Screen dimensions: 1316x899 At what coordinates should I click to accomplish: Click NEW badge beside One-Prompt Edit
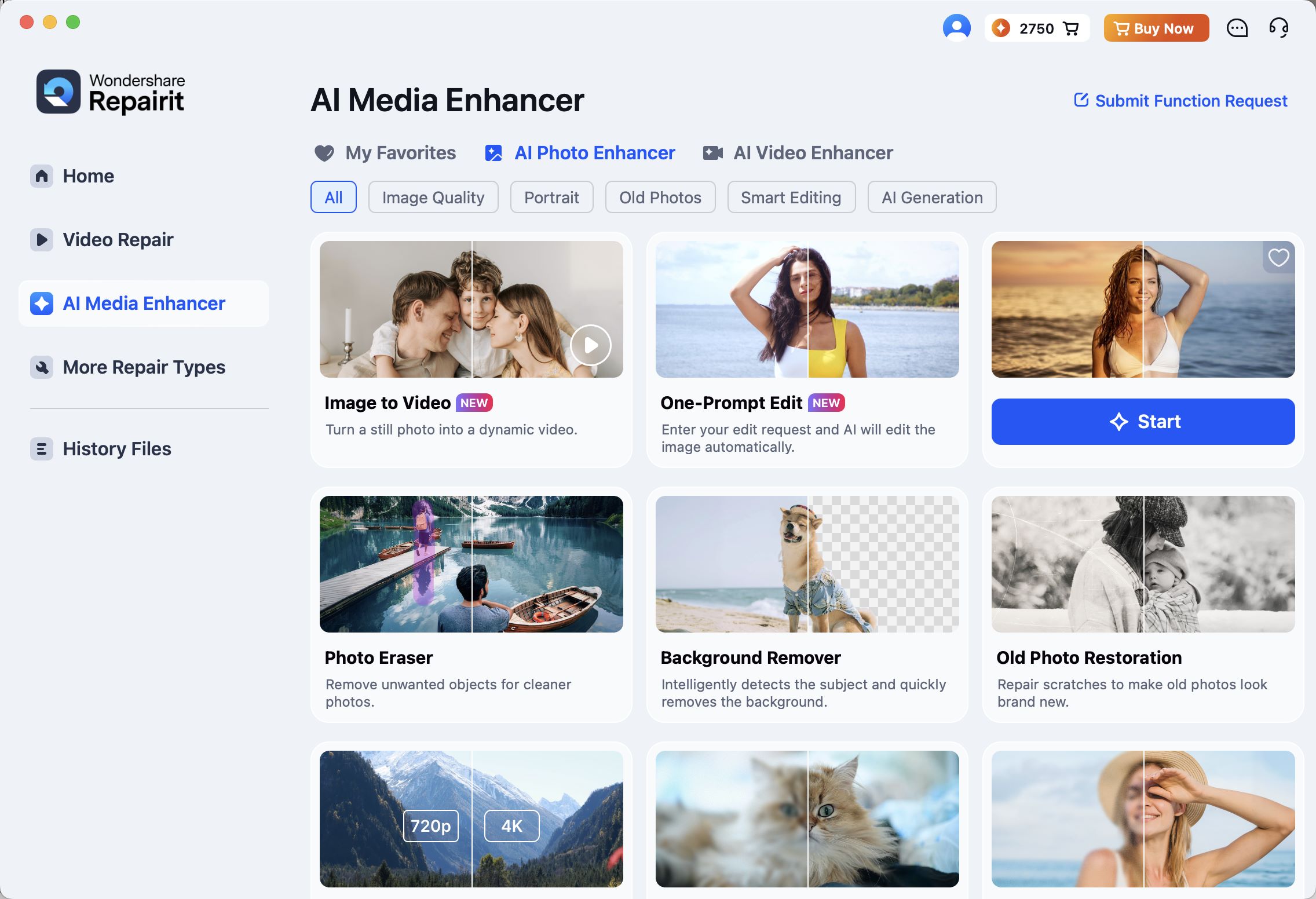pos(827,403)
